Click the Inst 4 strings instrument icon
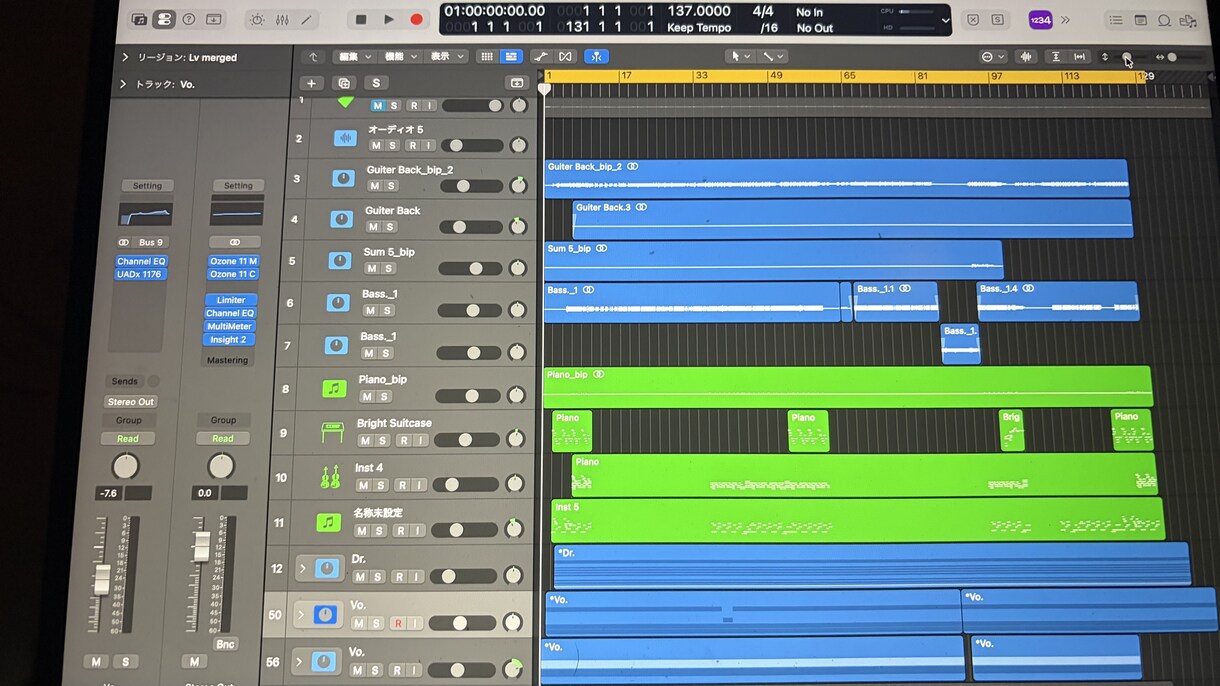 [x=330, y=478]
